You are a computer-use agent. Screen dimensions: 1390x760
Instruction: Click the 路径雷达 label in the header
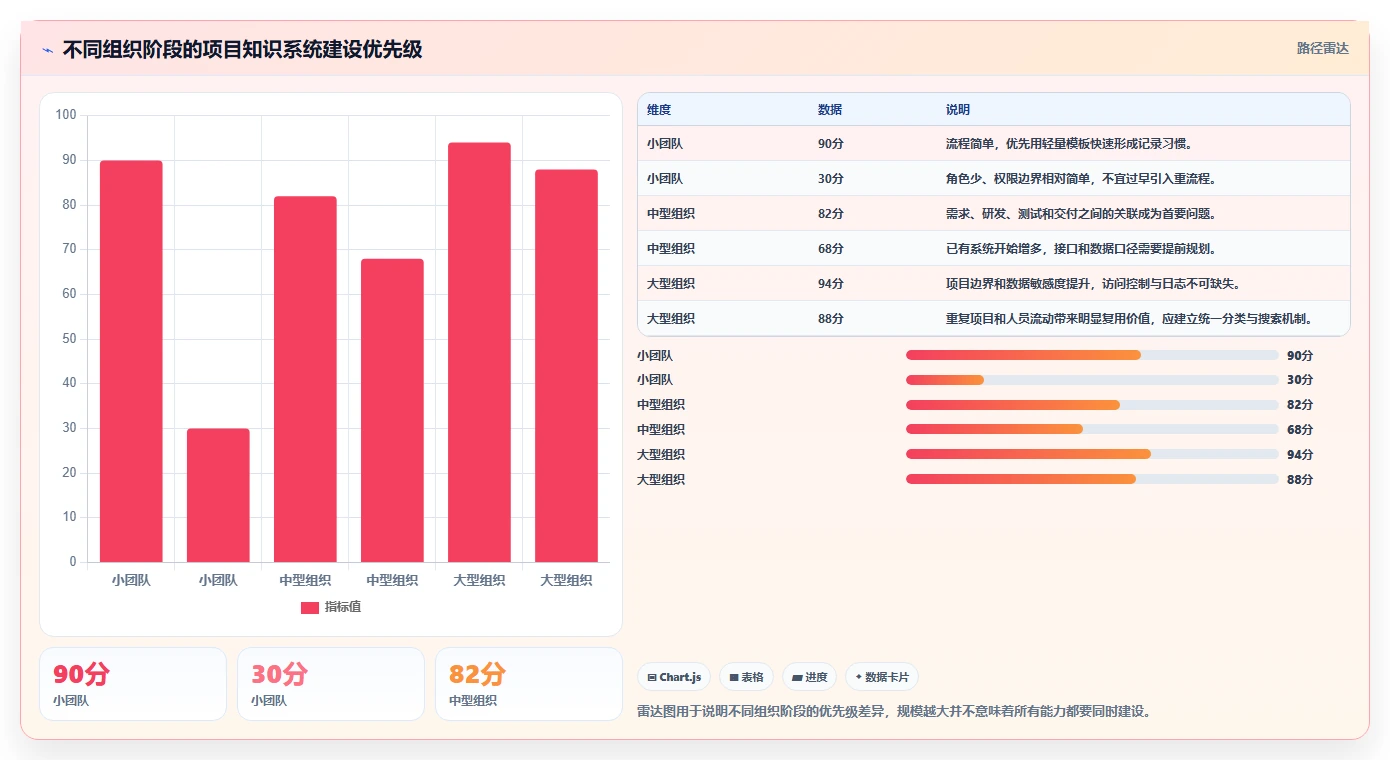tap(1322, 48)
